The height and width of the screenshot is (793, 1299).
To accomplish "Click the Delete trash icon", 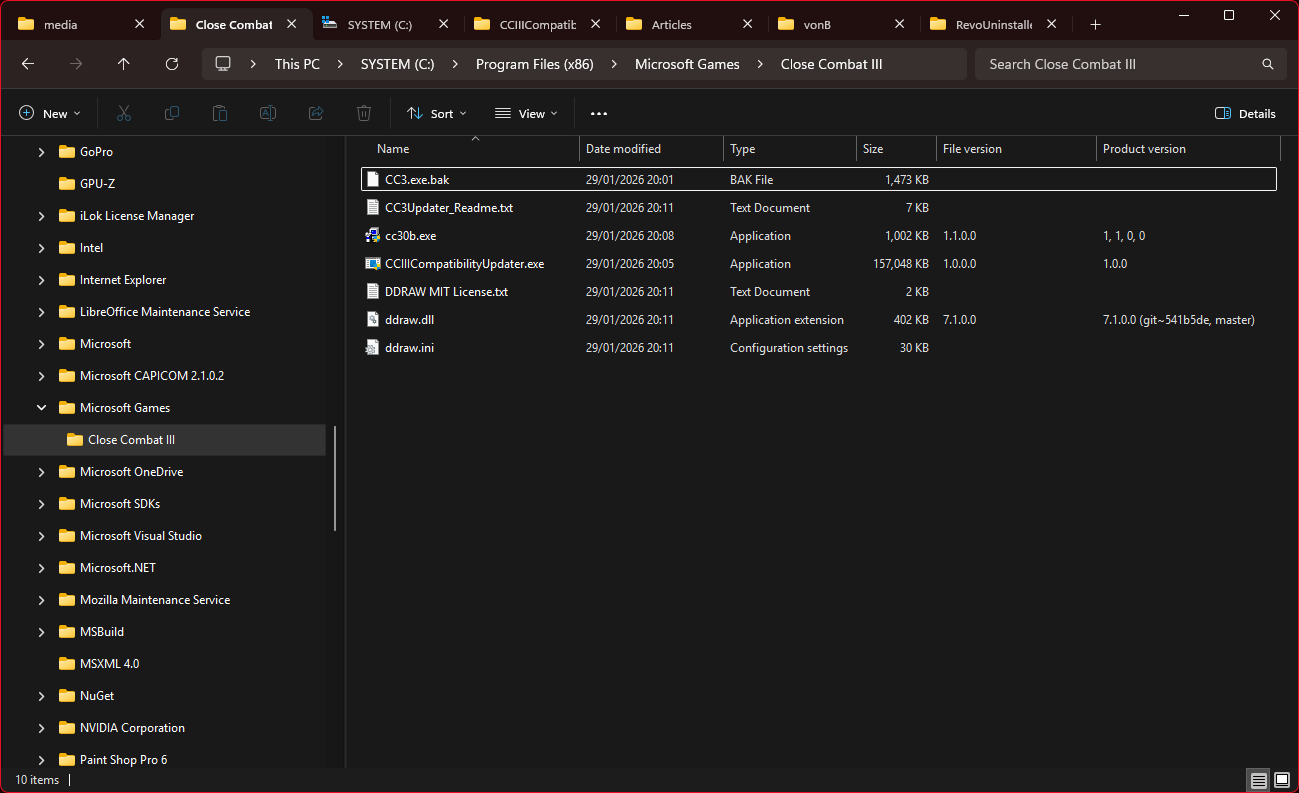I will [x=364, y=114].
